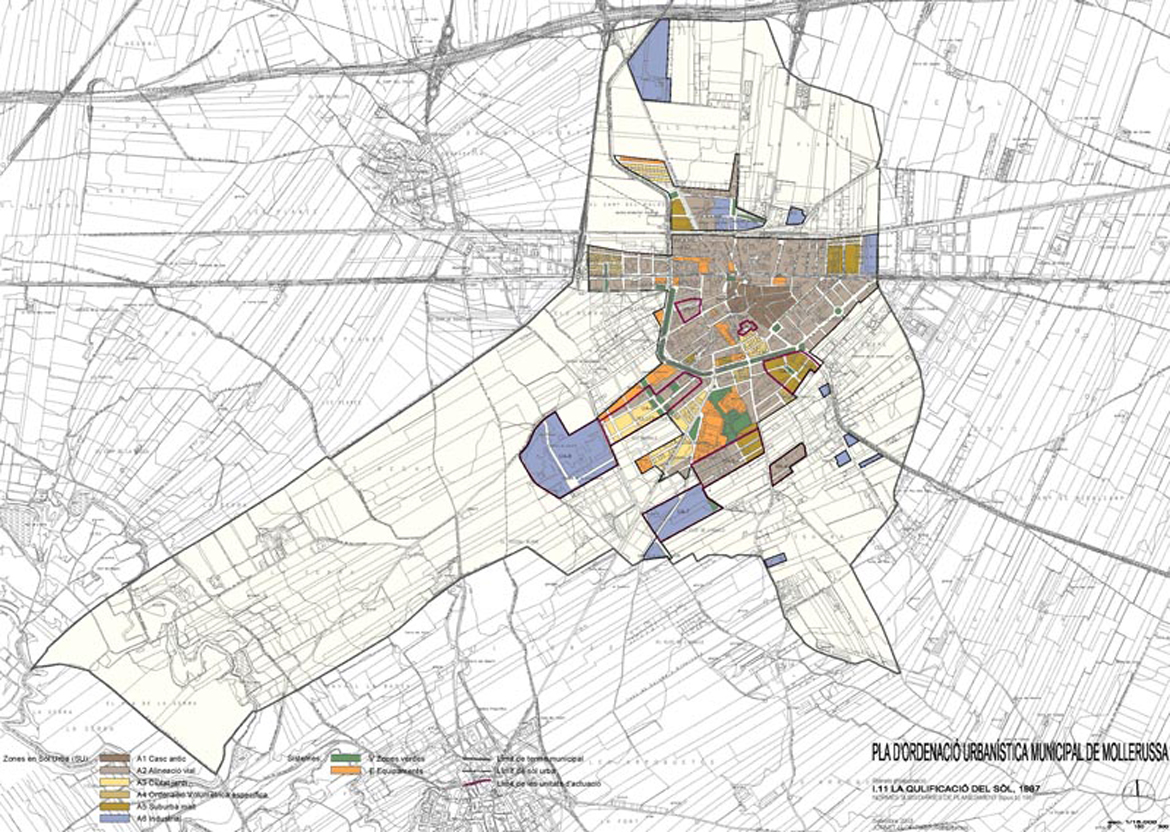Click the 'A1 Casc antic' legend label
The image size is (1170, 832).
click(161, 758)
